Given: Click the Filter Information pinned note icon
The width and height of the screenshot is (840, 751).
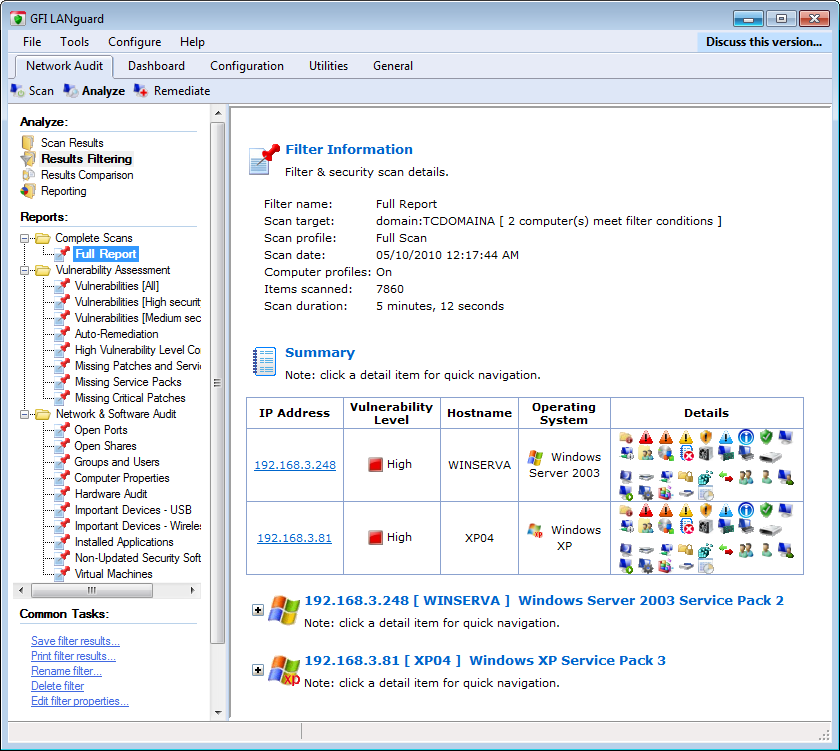Looking at the screenshot, I should tap(264, 159).
